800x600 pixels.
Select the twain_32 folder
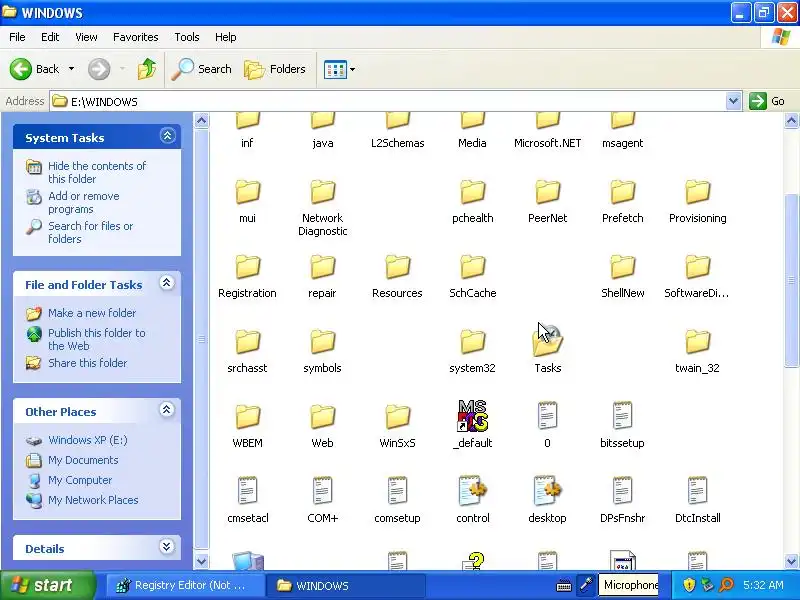[697, 342]
